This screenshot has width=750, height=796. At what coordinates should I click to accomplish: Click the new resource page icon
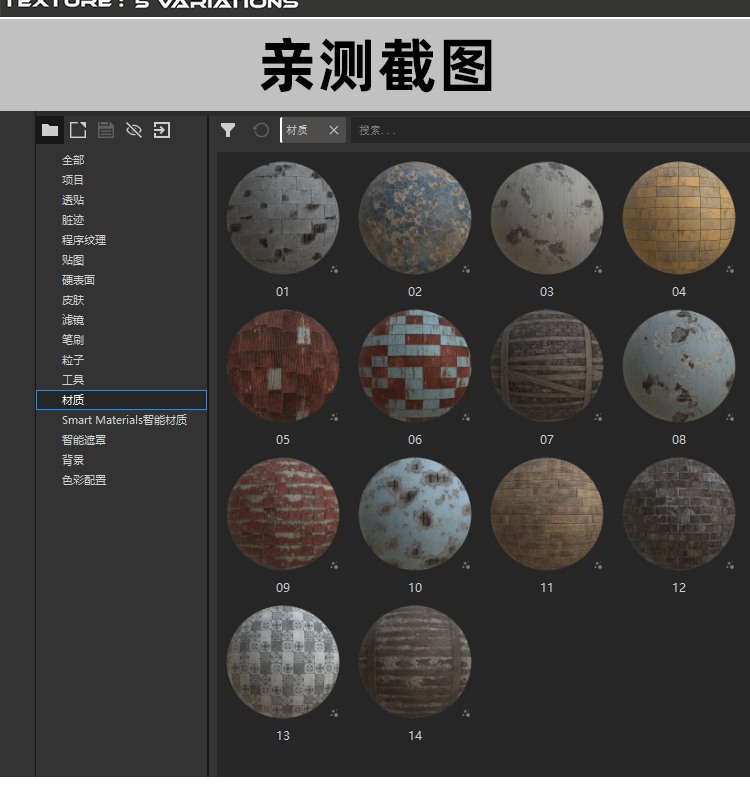78,130
